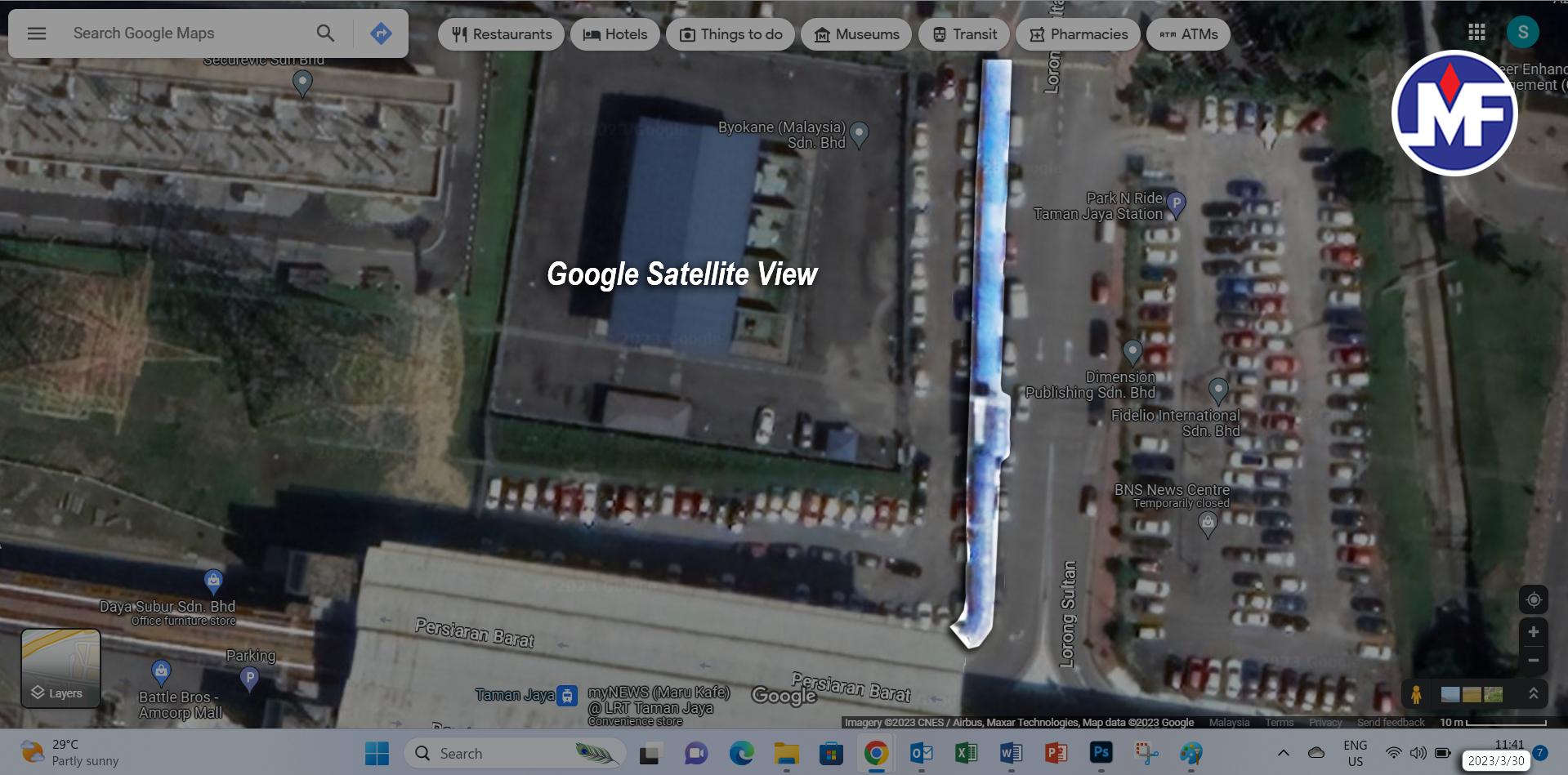This screenshot has width=1568, height=775.
Task: Show your location with the target button
Action: 1534,600
